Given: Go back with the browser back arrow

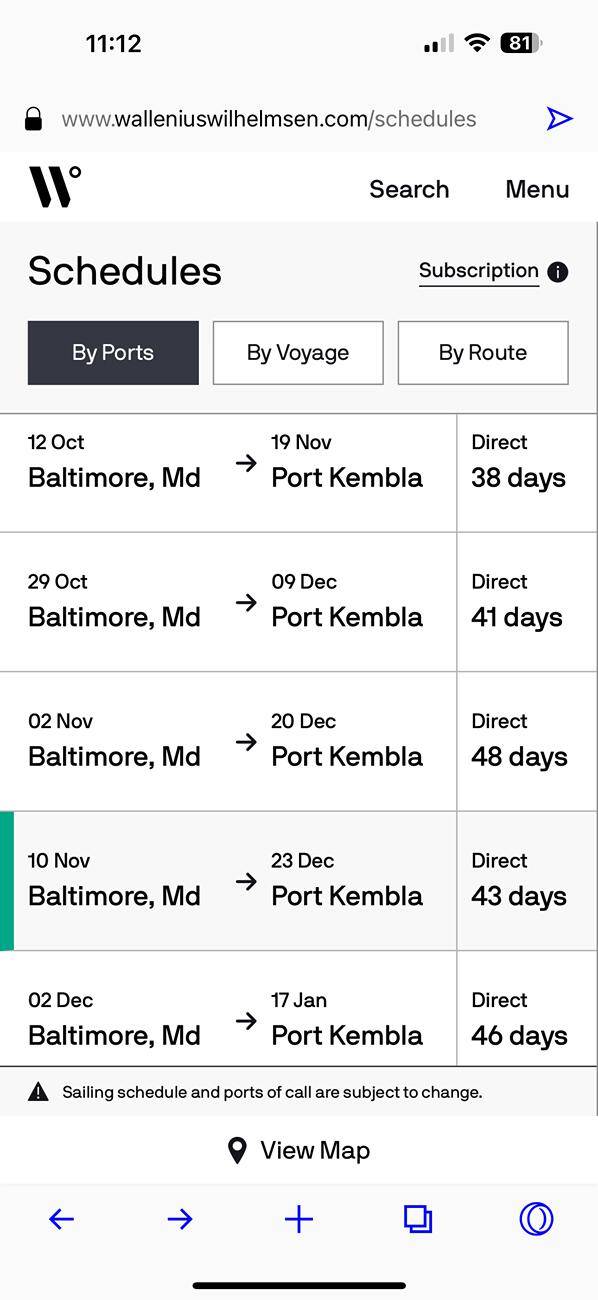Looking at the screenshot, I should tap(61, 1218).
